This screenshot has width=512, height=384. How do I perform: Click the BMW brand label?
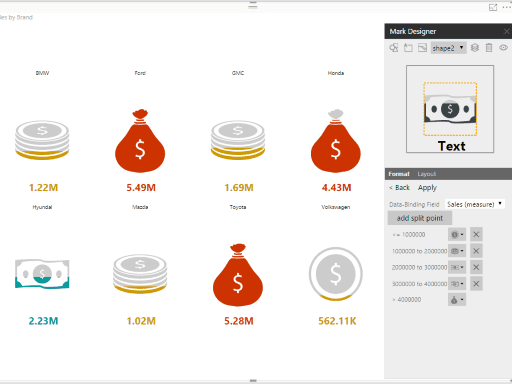42,73
